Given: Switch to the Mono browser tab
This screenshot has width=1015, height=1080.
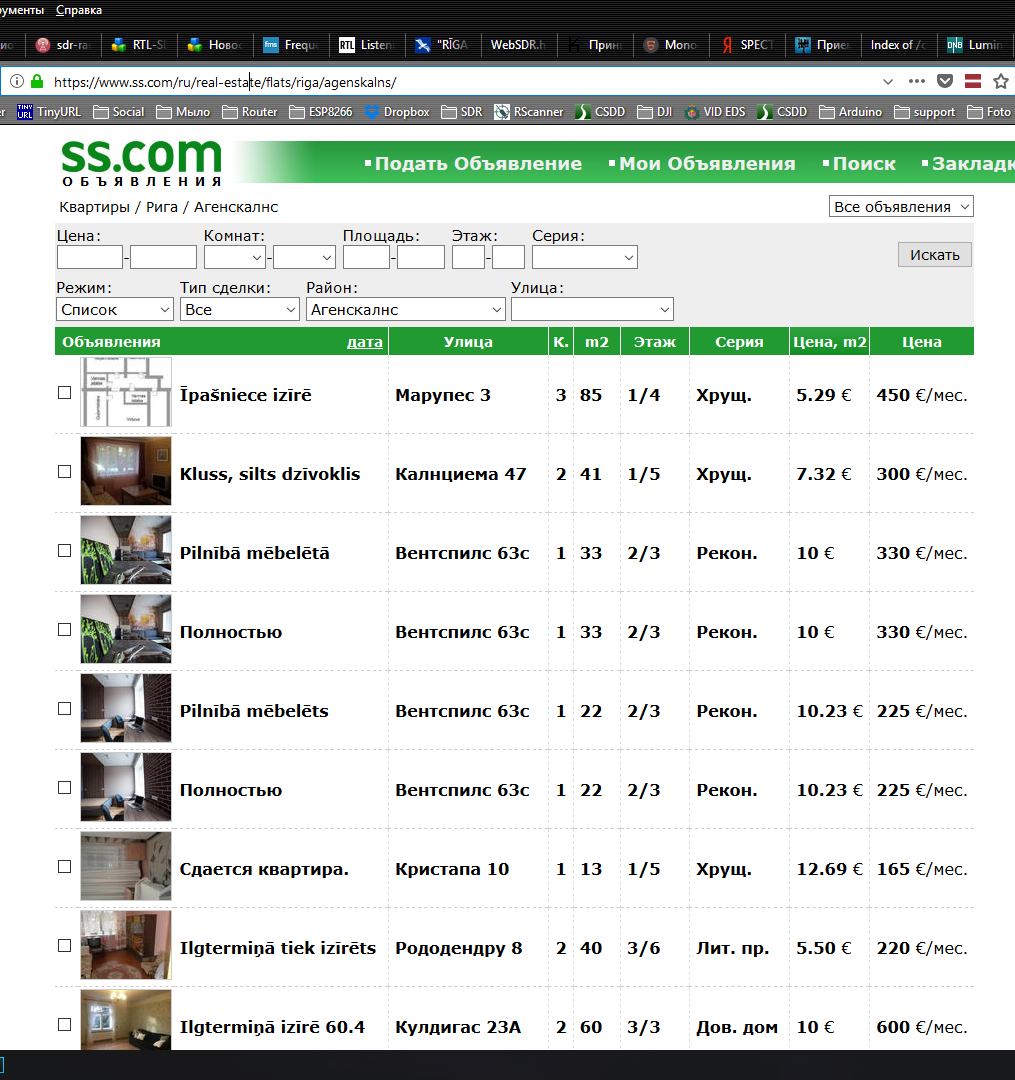Looking at the screenshot, I should pos(671,45).
